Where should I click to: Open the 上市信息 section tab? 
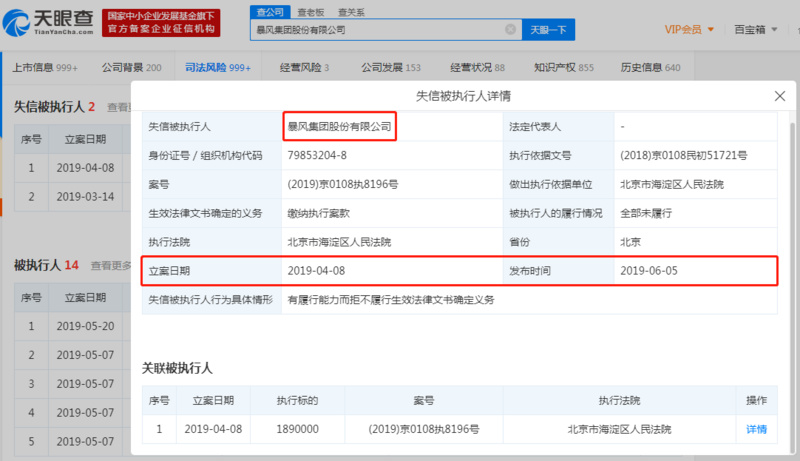tap(43, 68)
